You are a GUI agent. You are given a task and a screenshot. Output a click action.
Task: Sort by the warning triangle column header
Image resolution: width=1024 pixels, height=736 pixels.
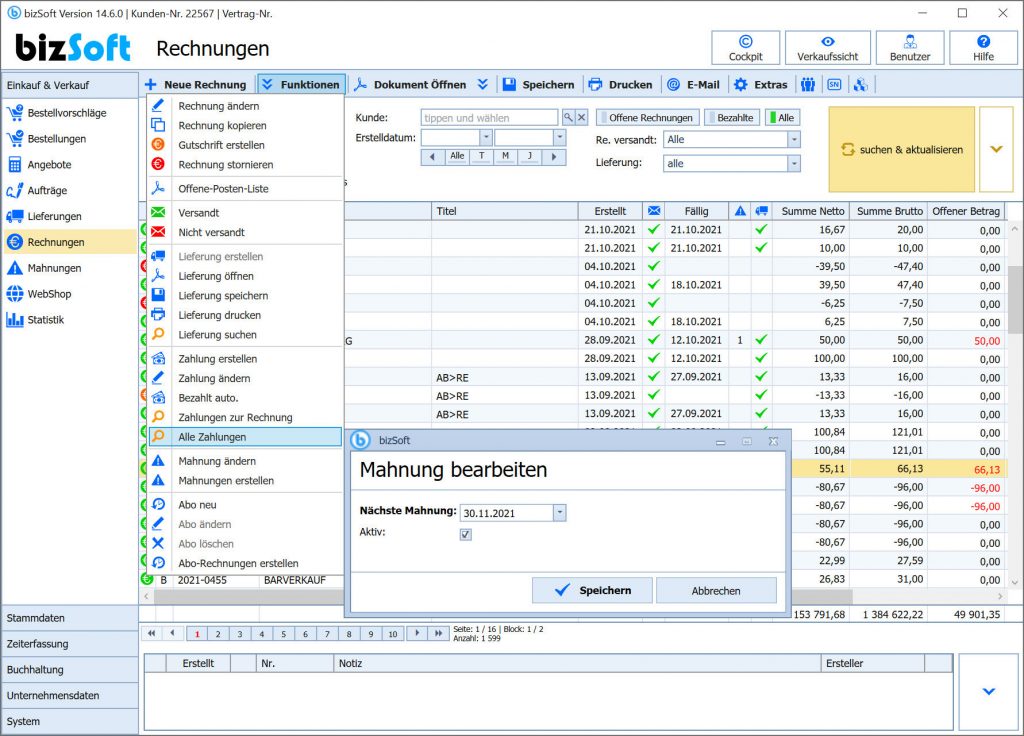740,211
